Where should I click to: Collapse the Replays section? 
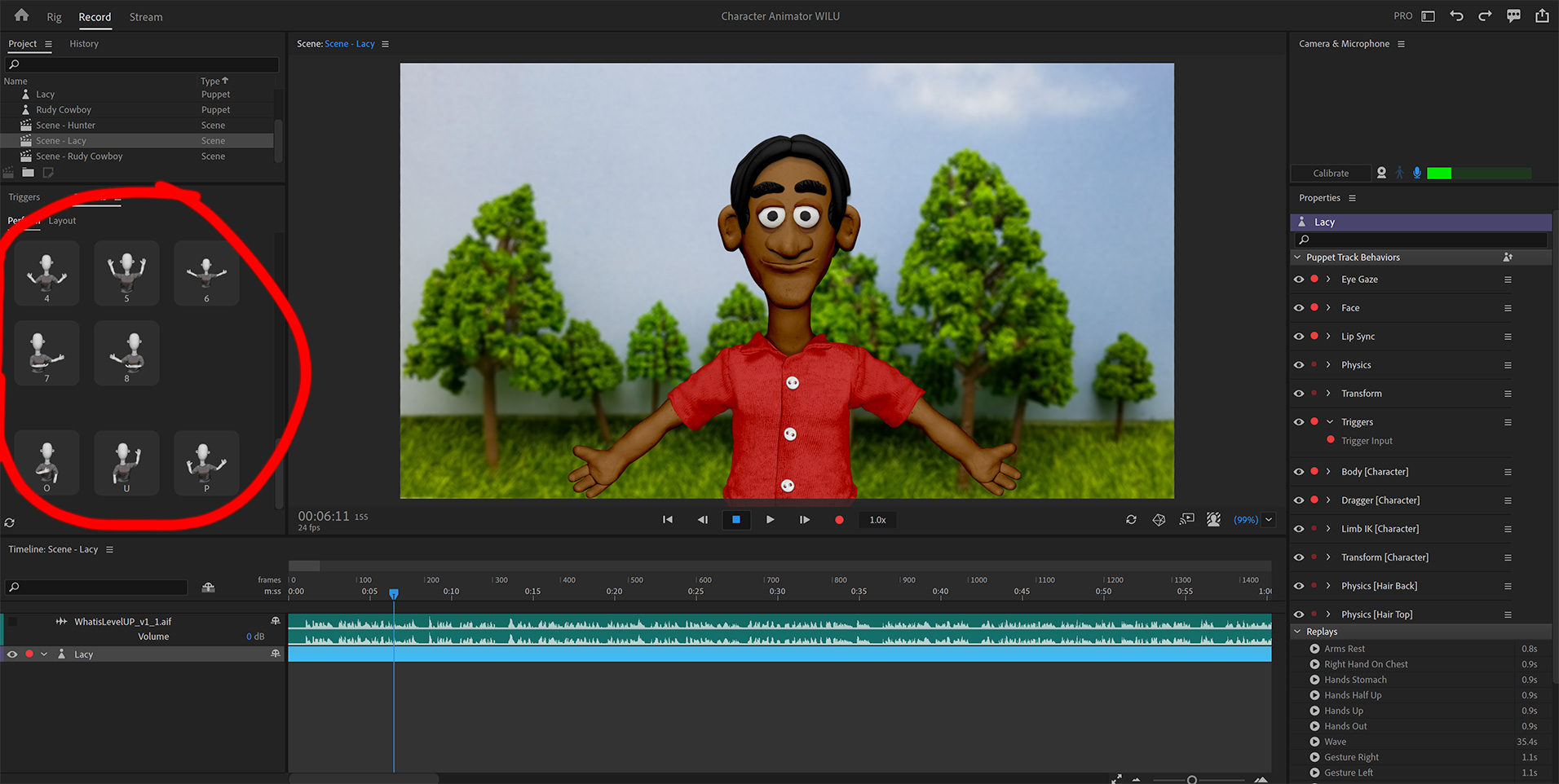(x=1296, y=631)
